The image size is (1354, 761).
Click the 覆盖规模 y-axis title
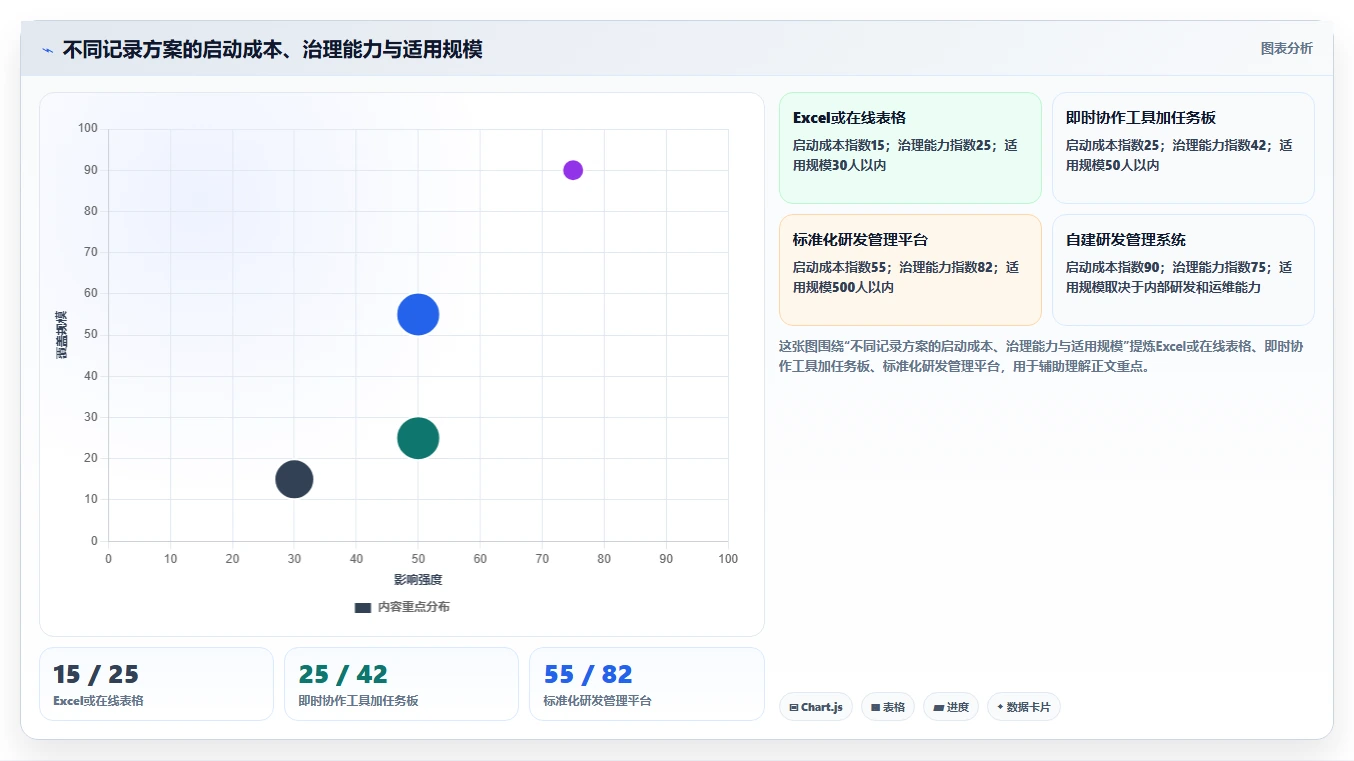pyautogui.click(x=62, y=335)
